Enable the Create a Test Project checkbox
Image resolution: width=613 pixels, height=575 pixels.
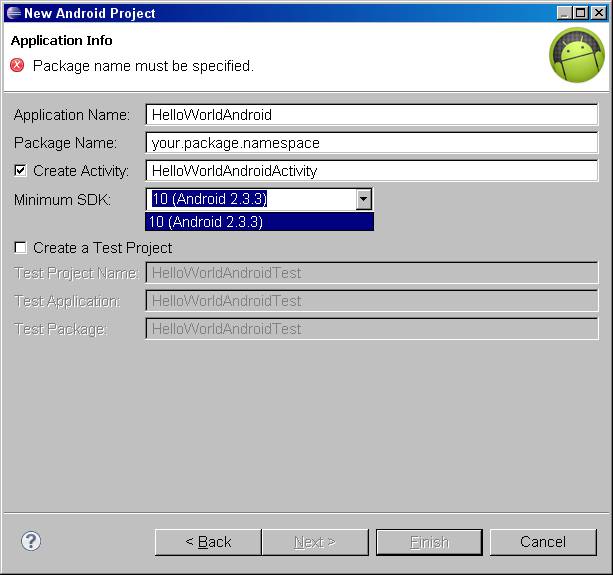coord(20,248)
